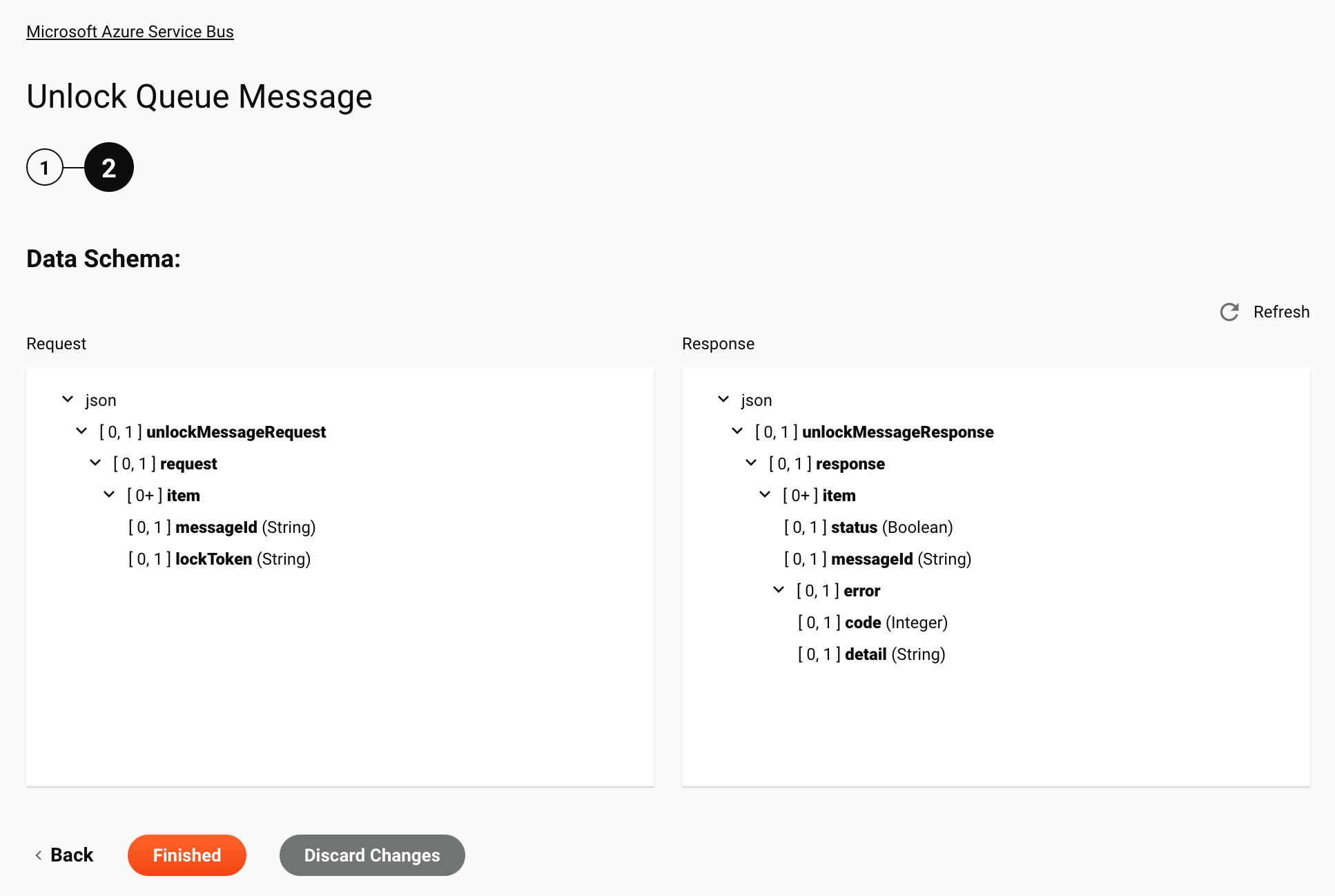This screenshot has width=1335, height=896.
Task: Collapse the unlockMessageRequest tree node
Action: [83, 432]
